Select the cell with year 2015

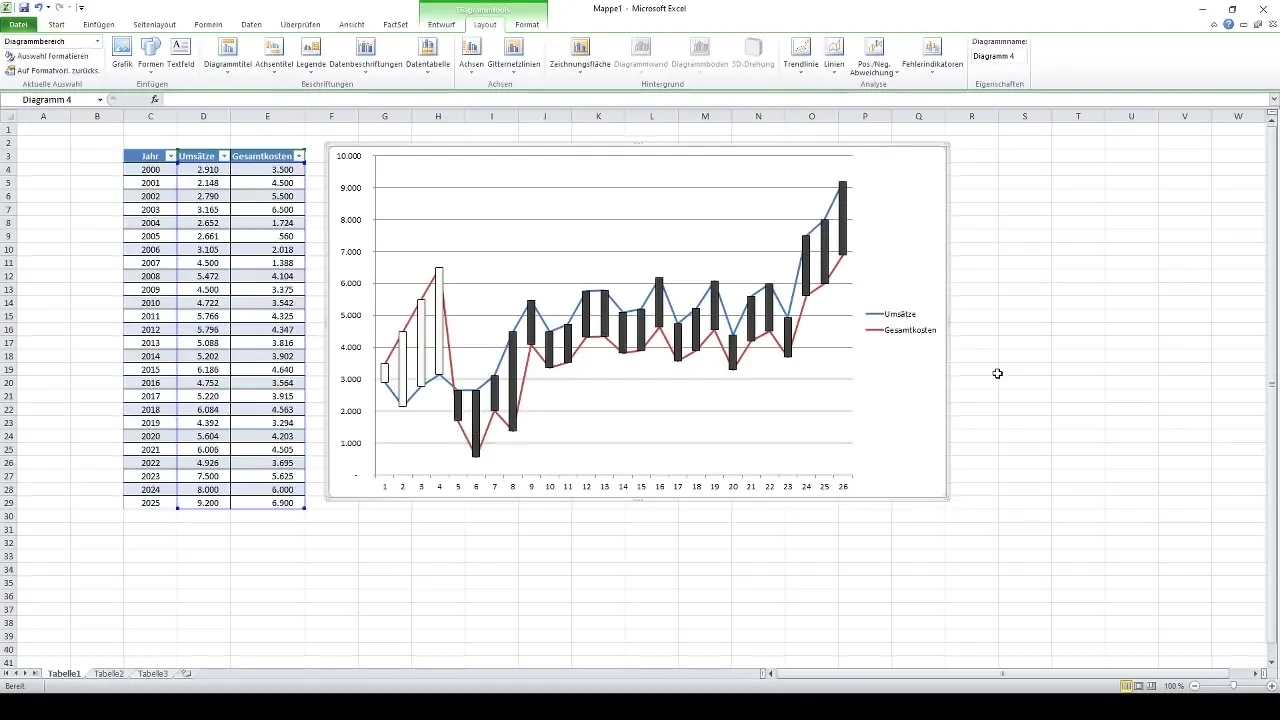point(150,369)
